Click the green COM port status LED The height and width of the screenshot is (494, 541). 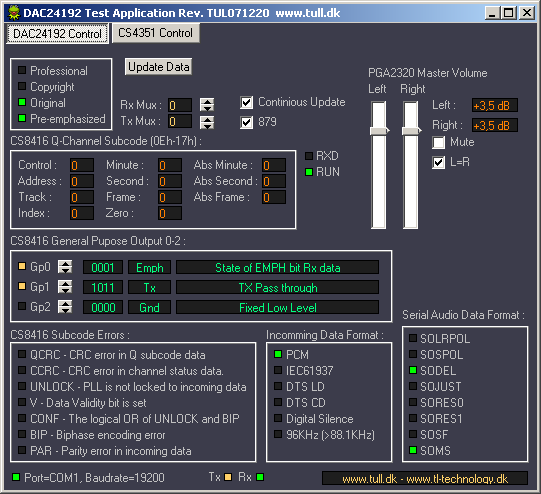16,477
